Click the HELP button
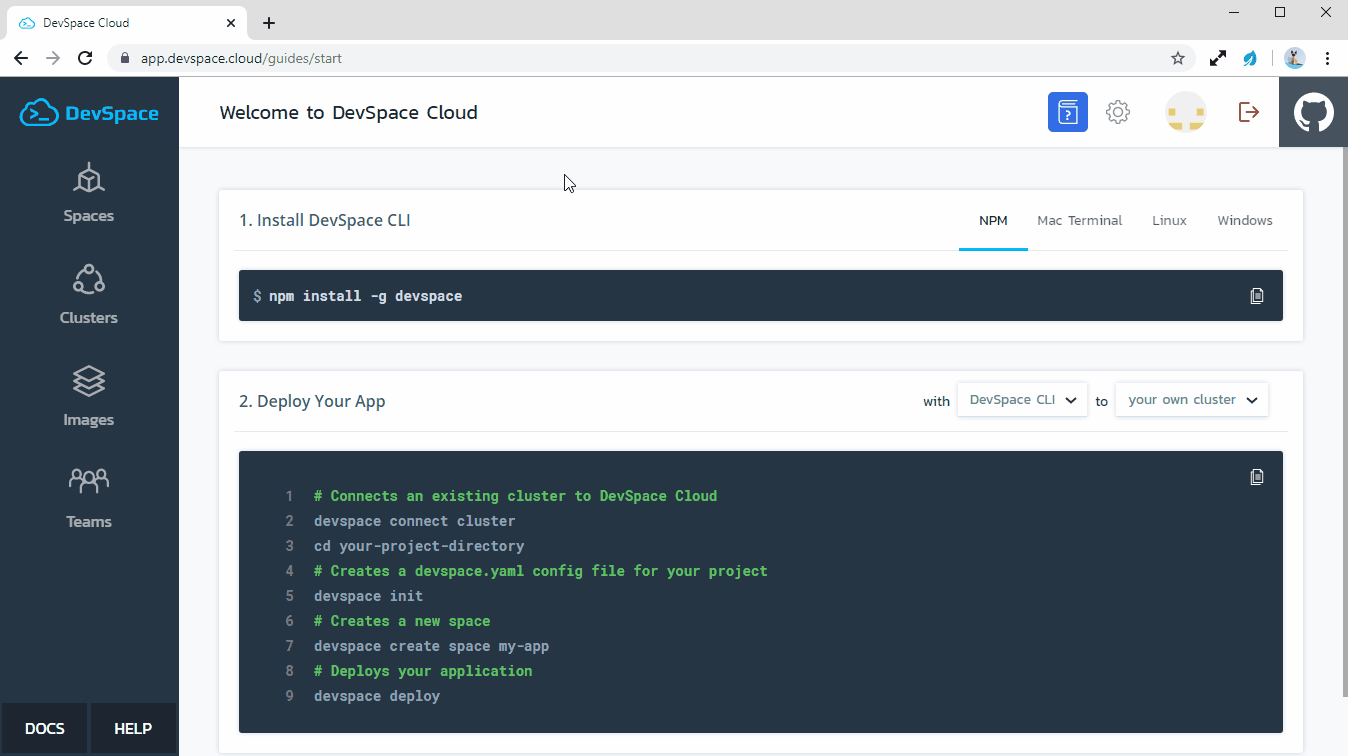Image resolution: width=1348 pixels, height=756 pixels. [x=133, y=728]
